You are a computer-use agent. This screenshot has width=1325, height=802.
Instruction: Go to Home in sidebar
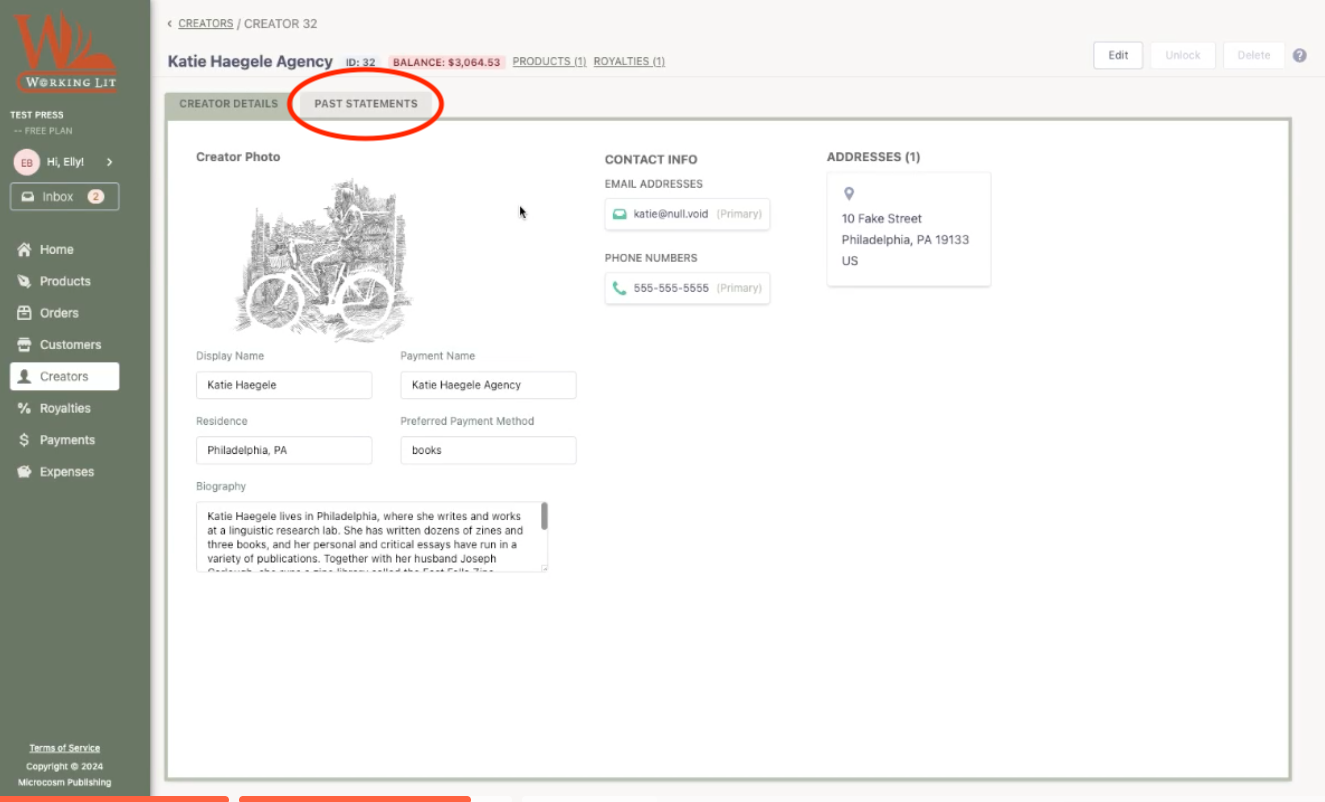[x=56, y=250]
